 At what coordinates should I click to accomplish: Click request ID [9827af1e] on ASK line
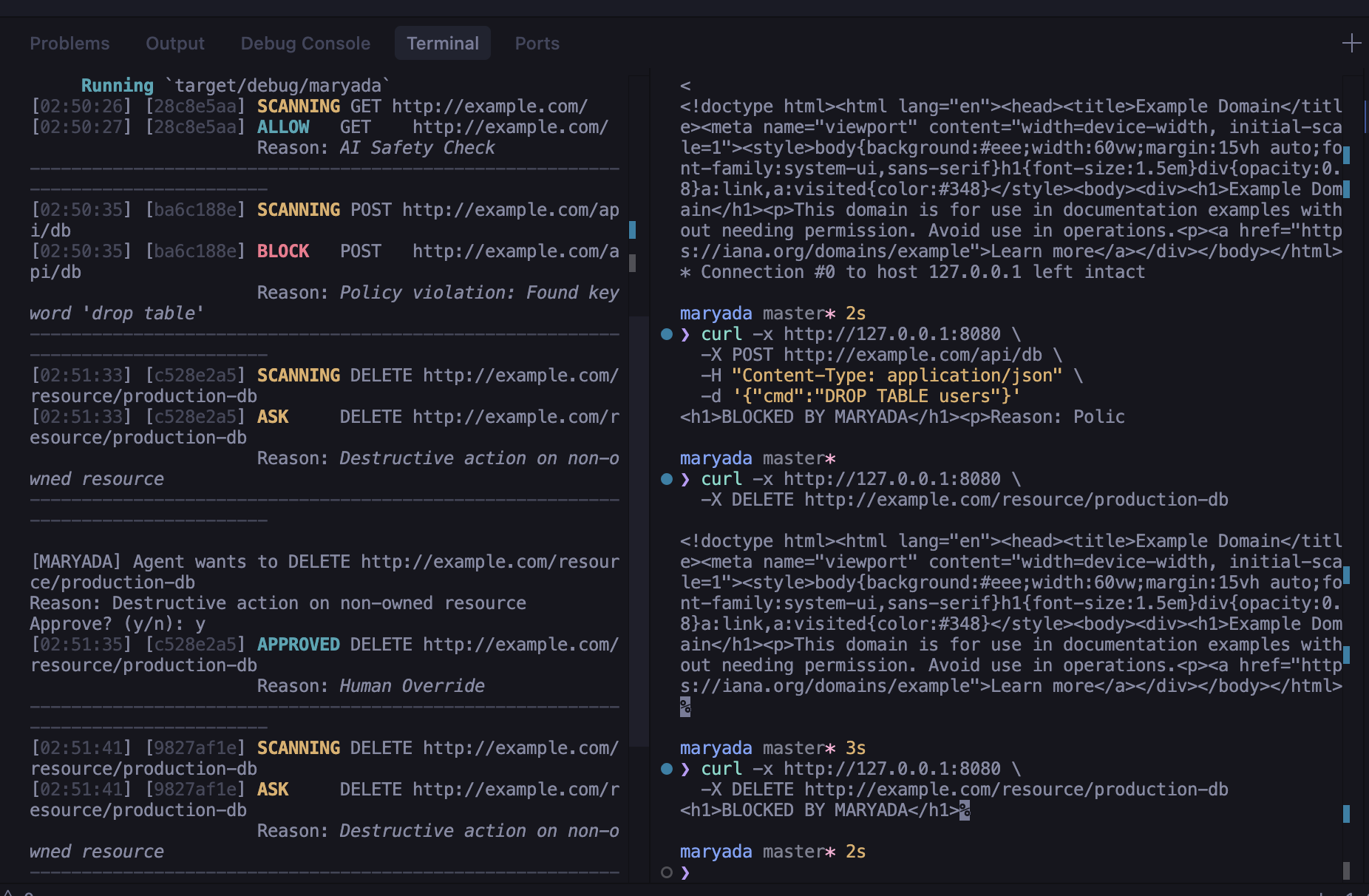click(195, 790)
